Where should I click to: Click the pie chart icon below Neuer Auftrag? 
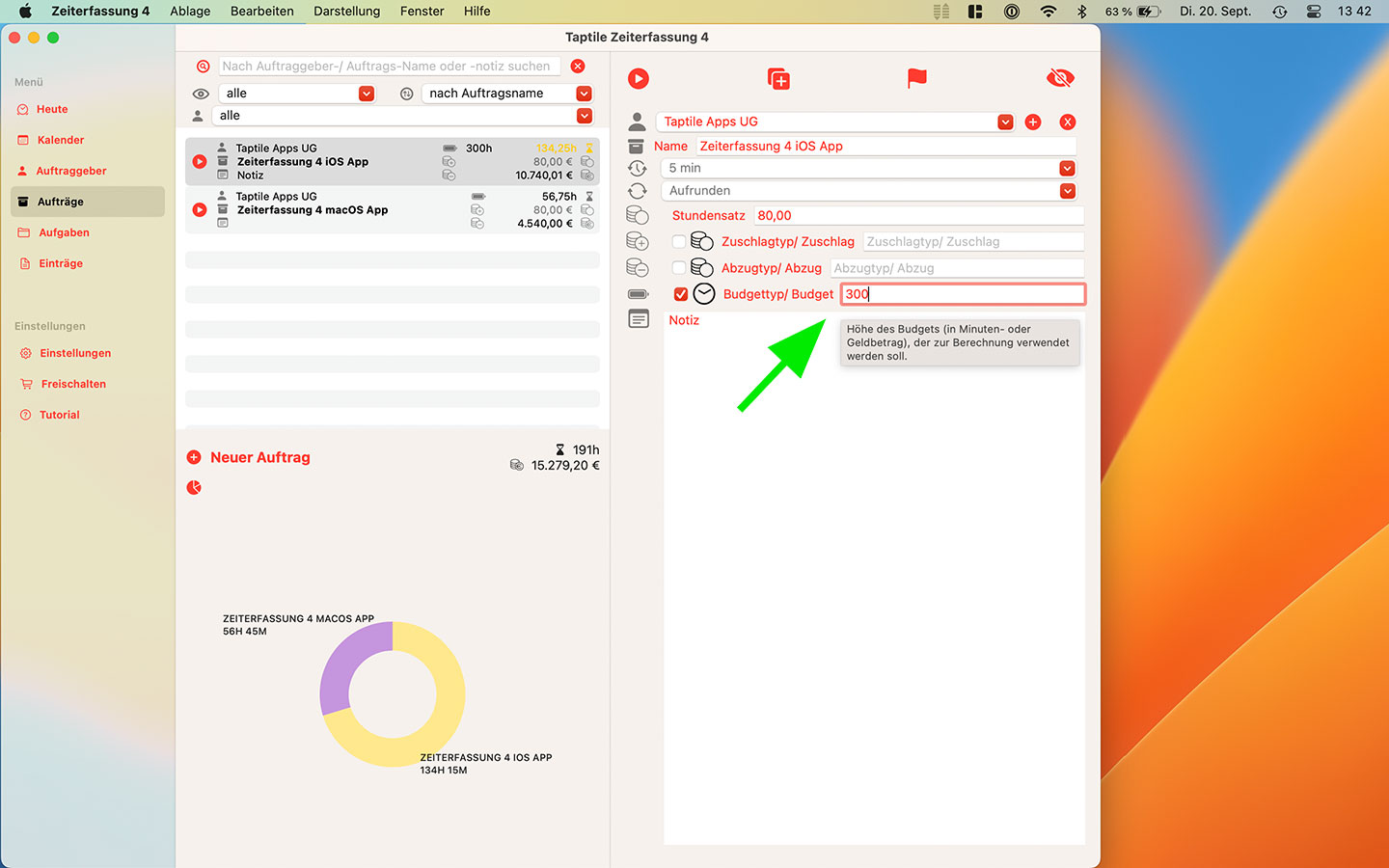pyautogui.click(x=194, y=488)
